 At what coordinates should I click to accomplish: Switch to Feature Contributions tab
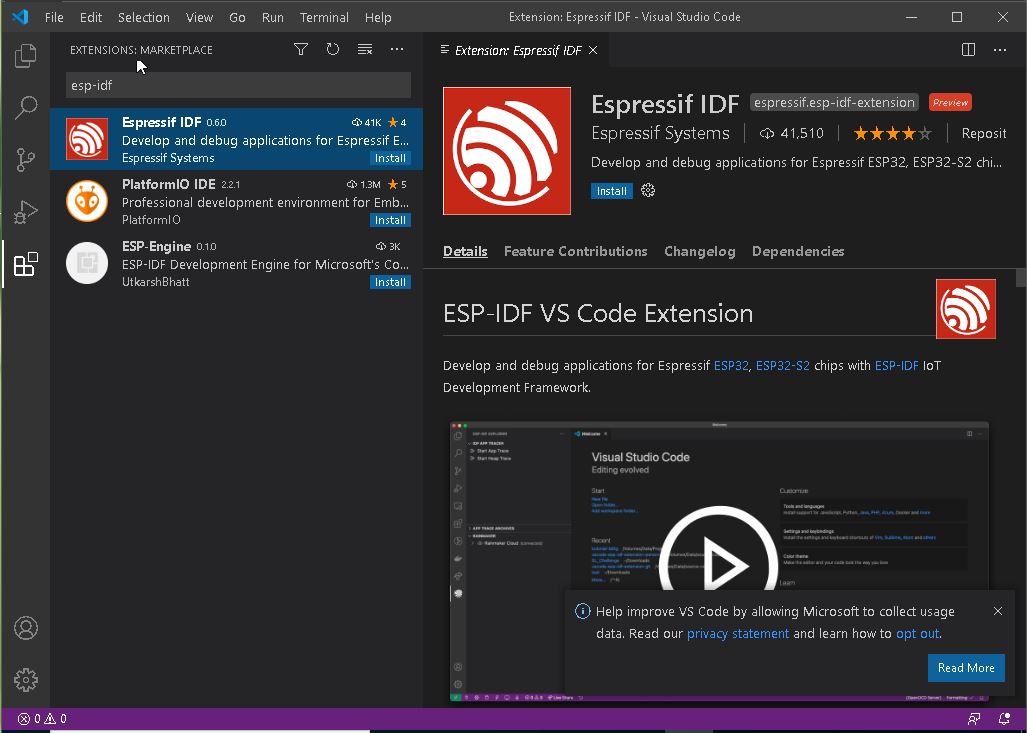point(575,251)
